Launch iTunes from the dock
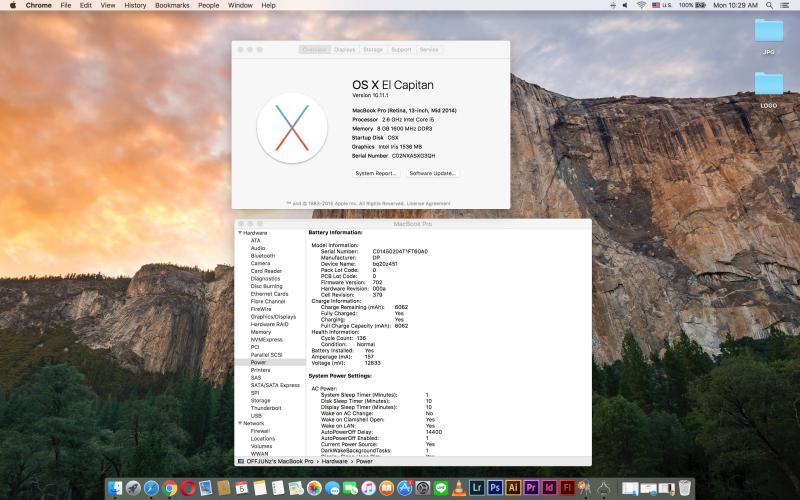 point(368,488)
